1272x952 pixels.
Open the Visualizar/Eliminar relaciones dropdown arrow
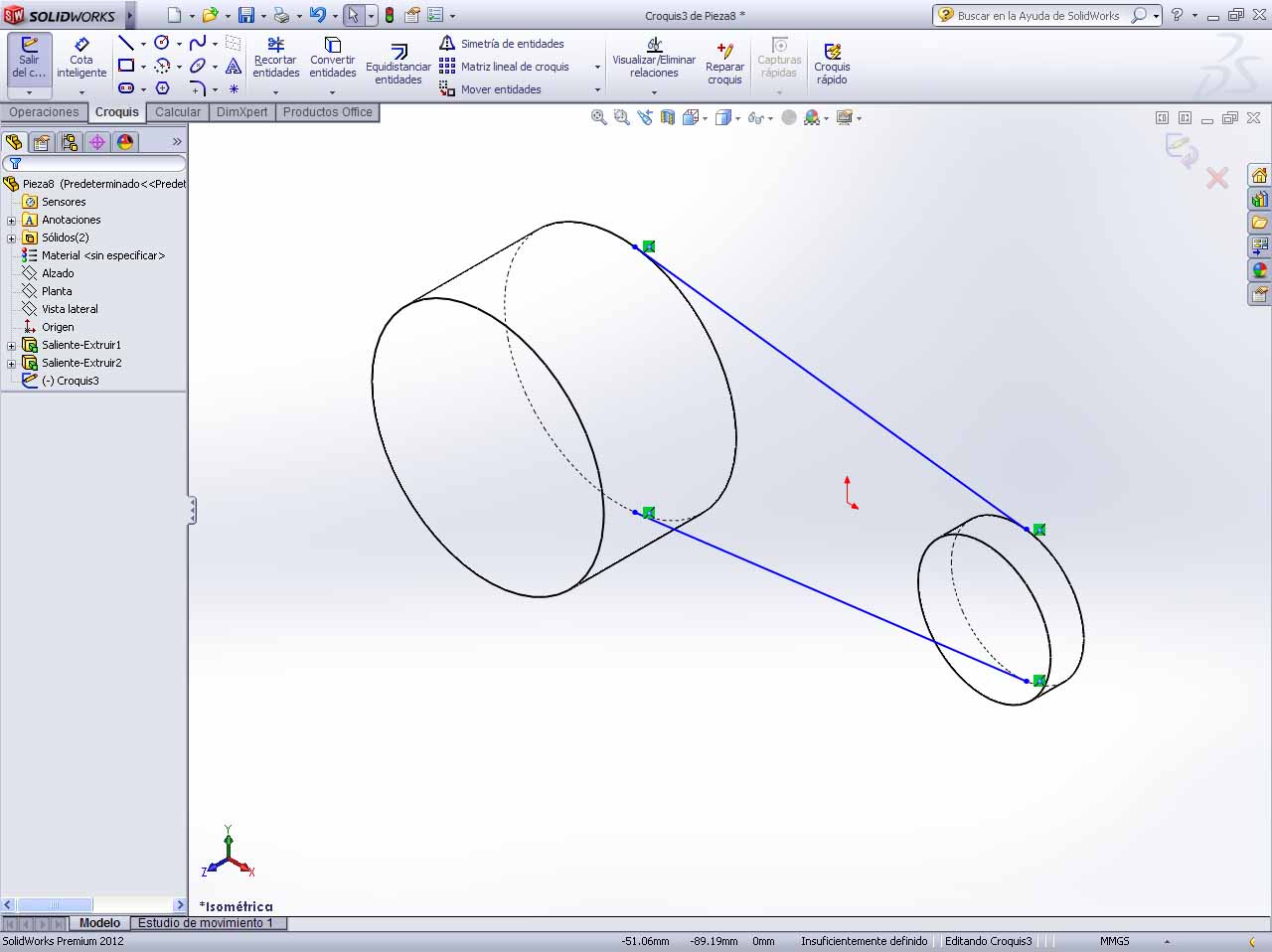pyautogui.click(x=654, y=92)
